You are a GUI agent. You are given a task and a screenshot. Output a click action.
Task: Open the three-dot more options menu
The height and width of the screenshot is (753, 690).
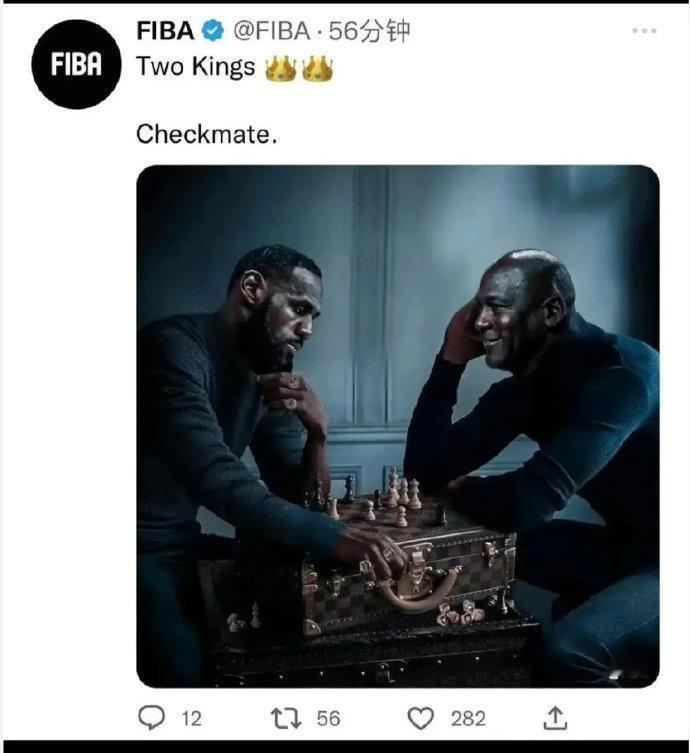644,31
